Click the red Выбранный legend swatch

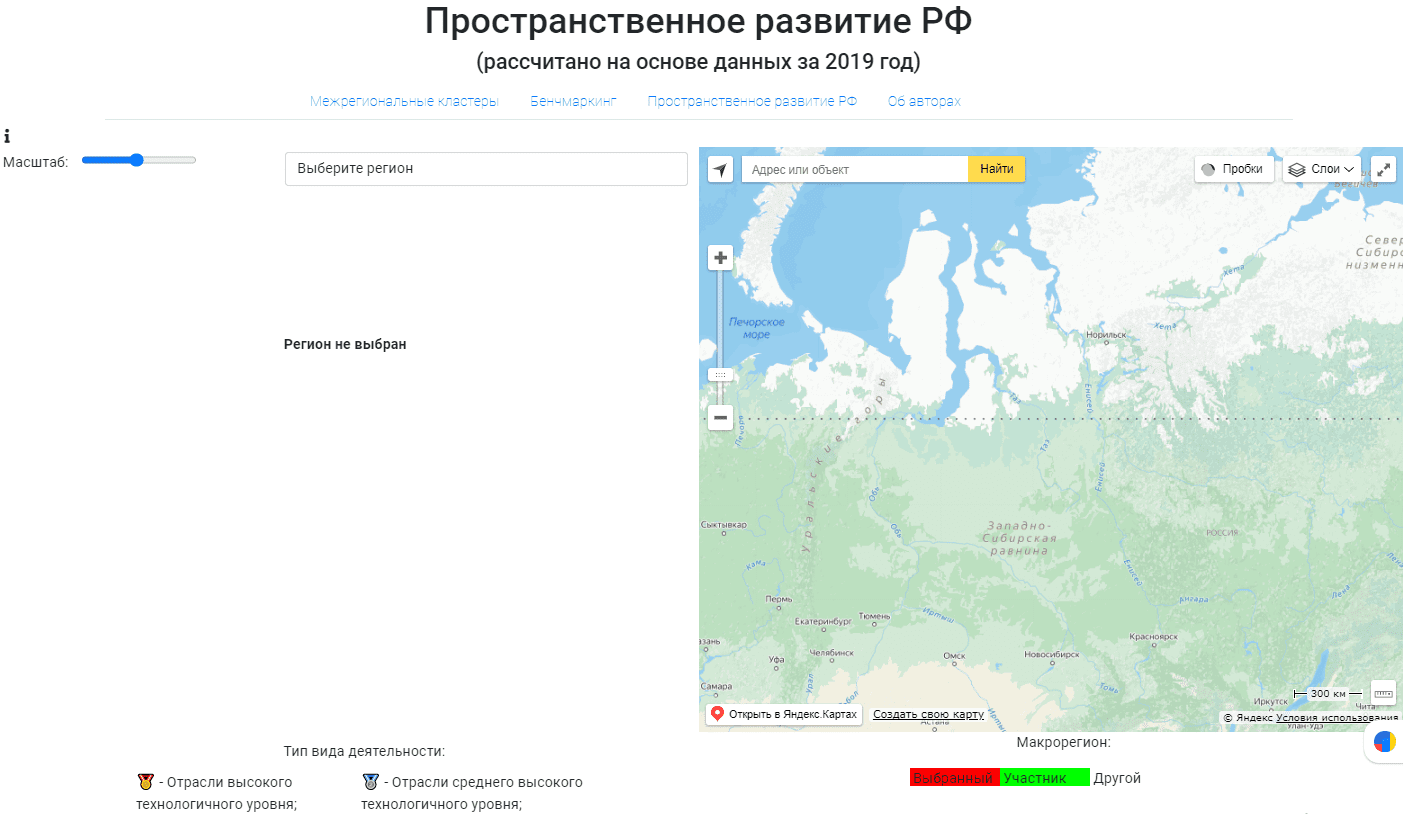954,778
